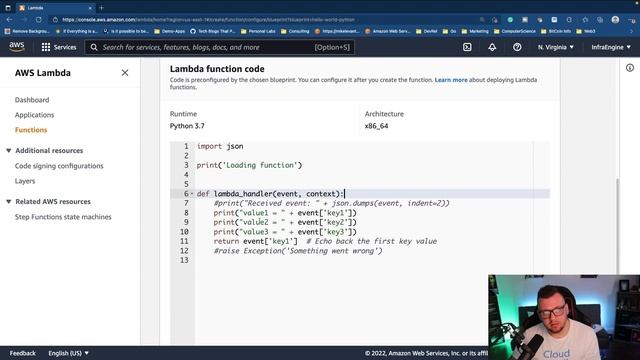Open the Layers page
The image size is (640, 360).
(x=25, y=181)
